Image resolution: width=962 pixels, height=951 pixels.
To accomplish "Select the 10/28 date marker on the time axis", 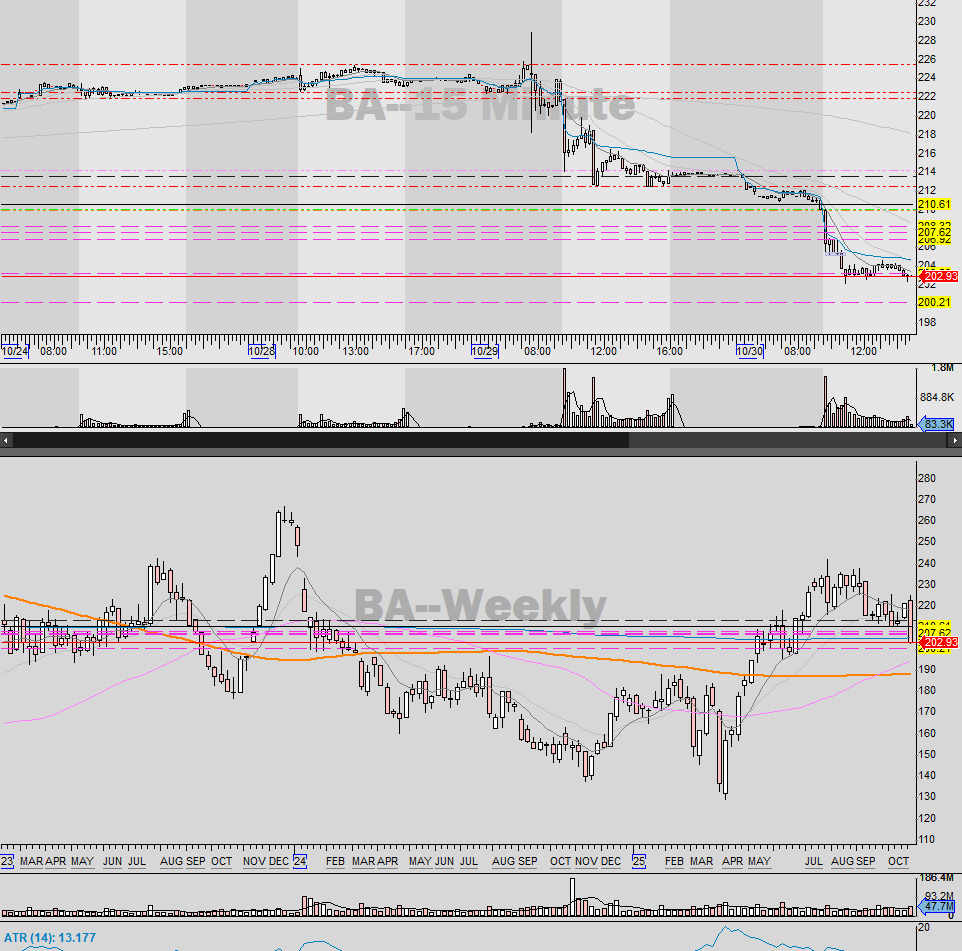I will [x=262, y=351].
